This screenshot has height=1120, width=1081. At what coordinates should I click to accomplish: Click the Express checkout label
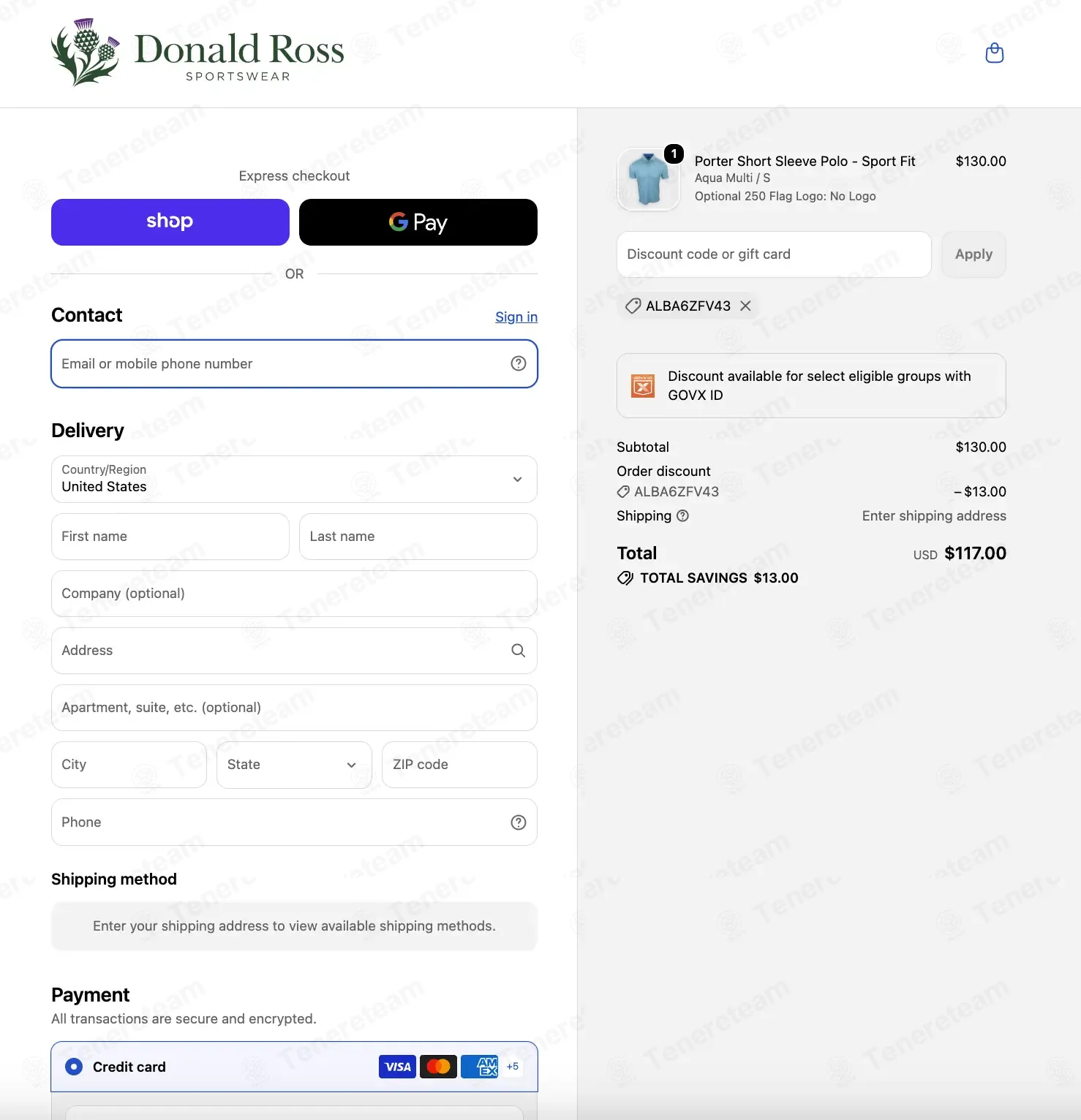click(294, 176)
